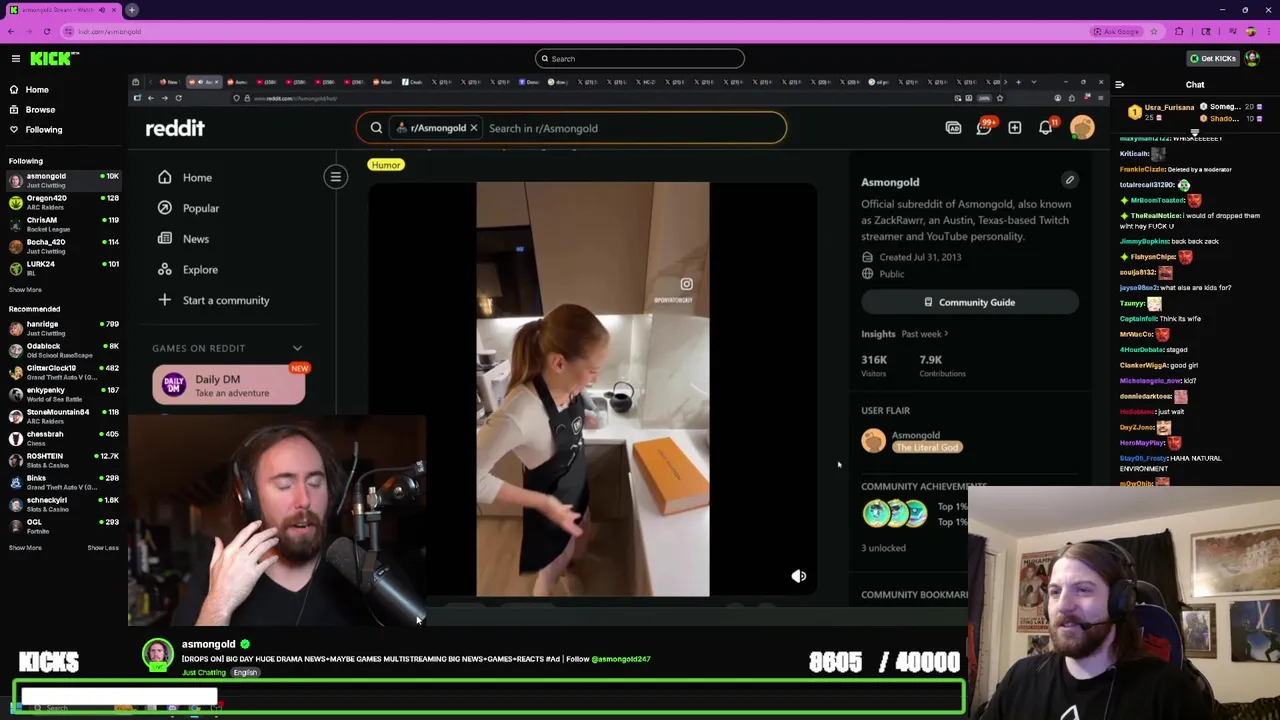Go back in browser toolbar
Screen dimensions: 1280x720
[11, 31]
